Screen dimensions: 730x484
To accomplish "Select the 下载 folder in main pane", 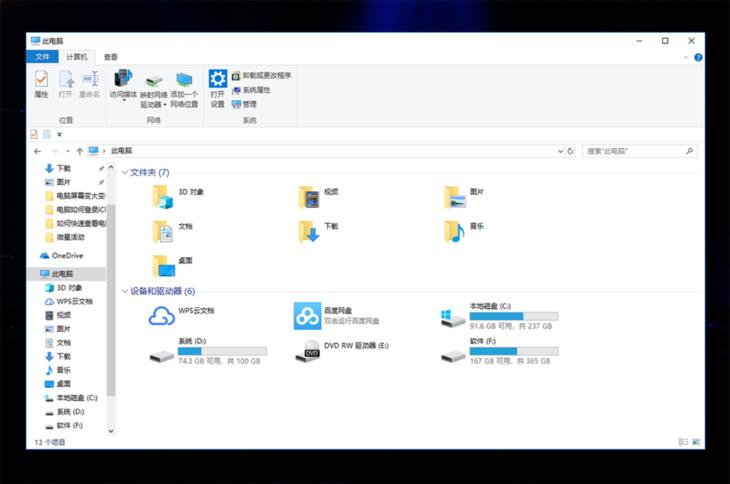I will tap(318, 231).
